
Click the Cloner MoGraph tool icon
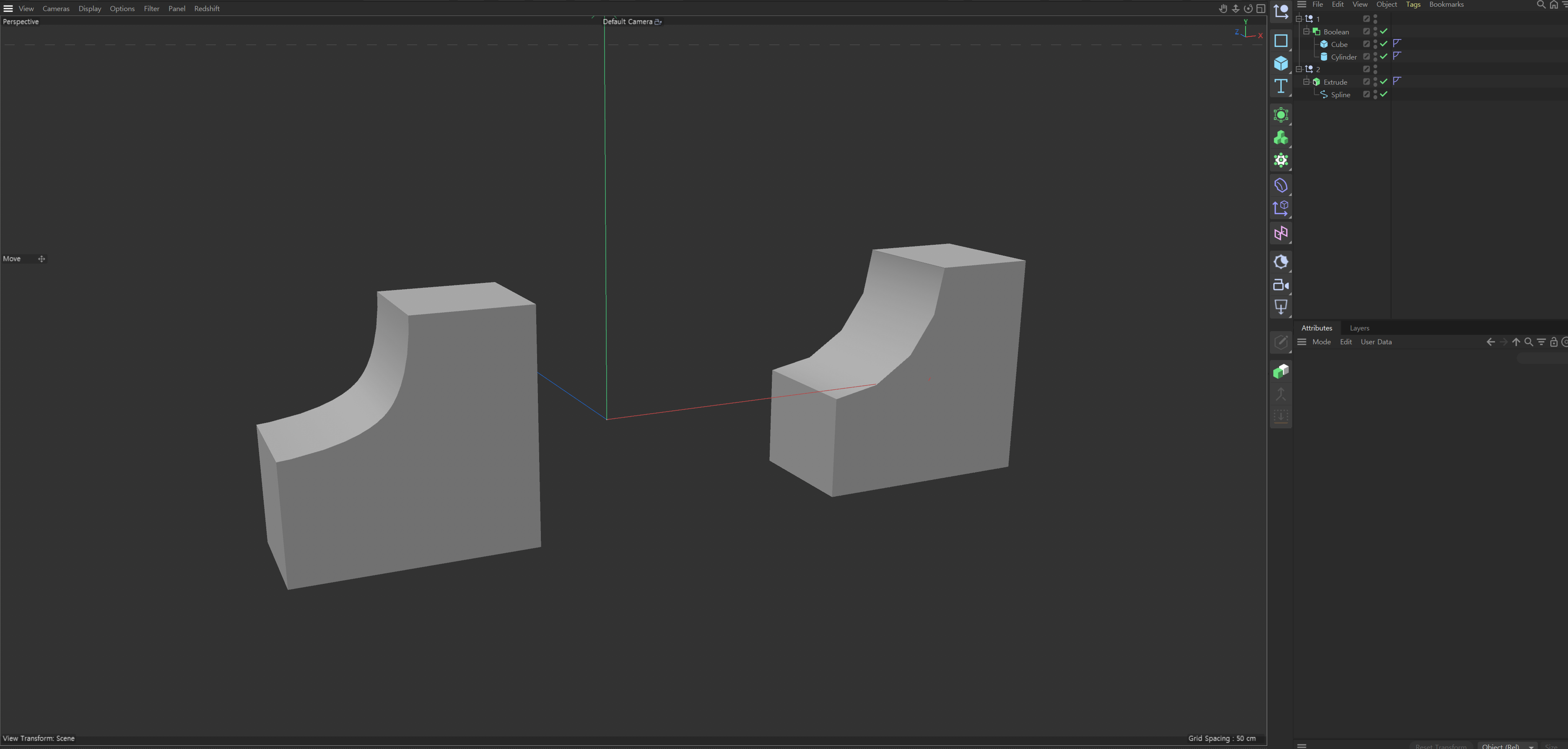[1281, 138]
